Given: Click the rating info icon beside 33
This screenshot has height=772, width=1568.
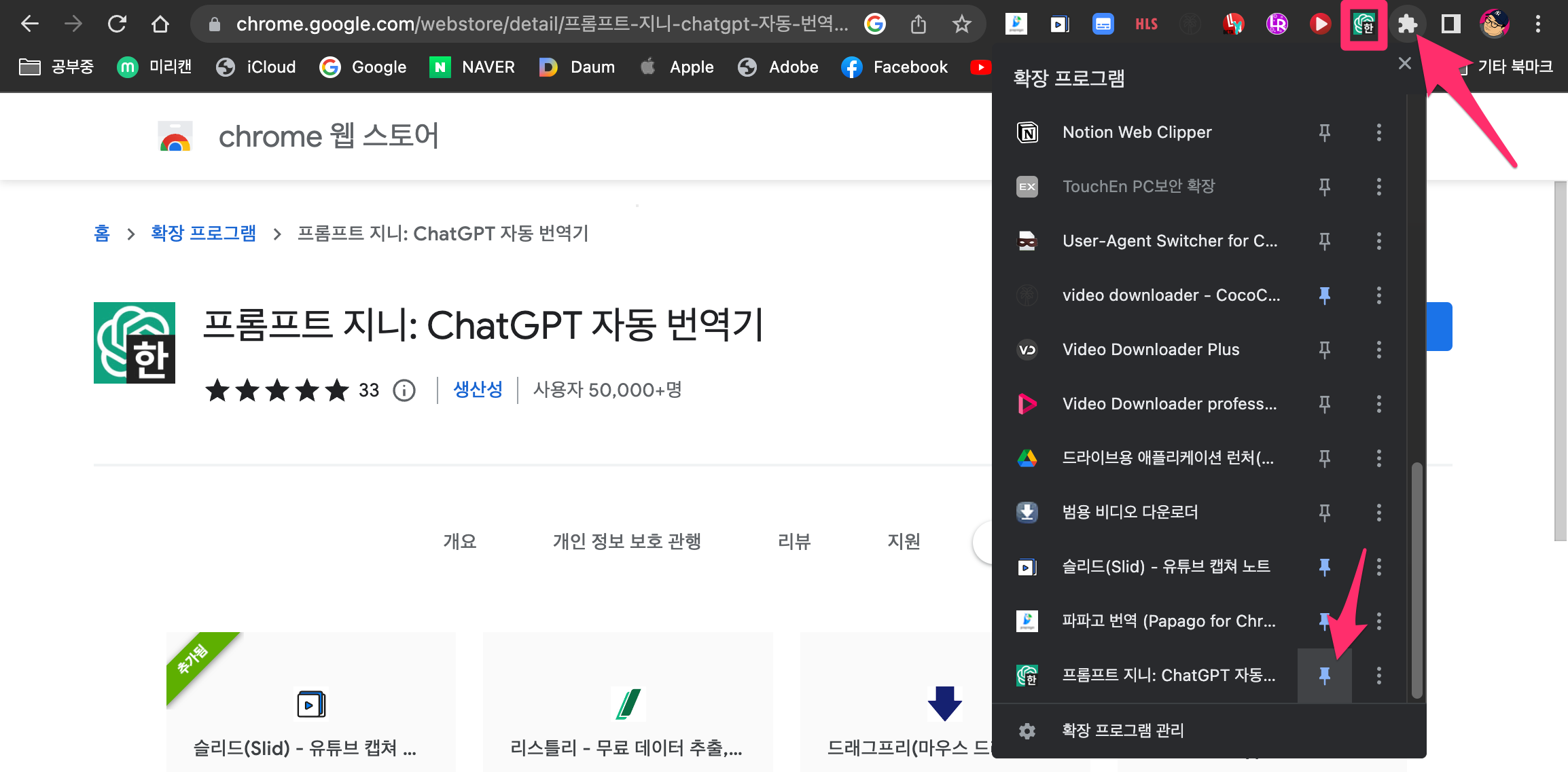Looking at the screenshot, I should (404, 390).
